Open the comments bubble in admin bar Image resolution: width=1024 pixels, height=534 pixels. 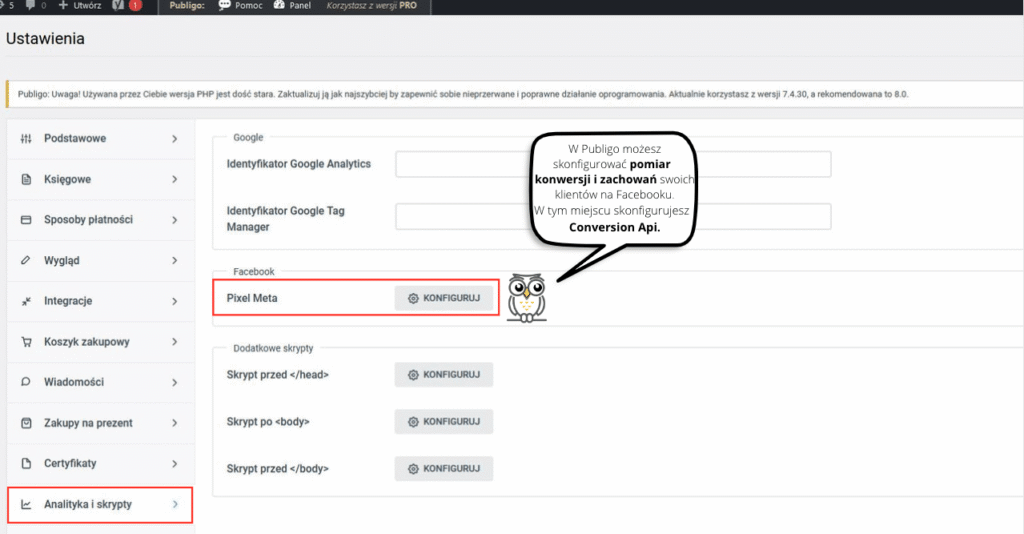coord(35,5)
